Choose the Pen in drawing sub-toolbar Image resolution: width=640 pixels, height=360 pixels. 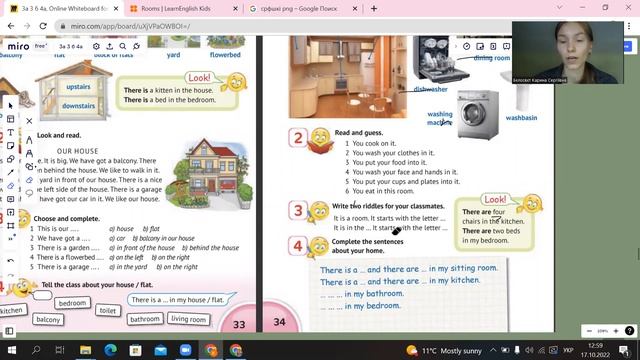pos(29,140)
